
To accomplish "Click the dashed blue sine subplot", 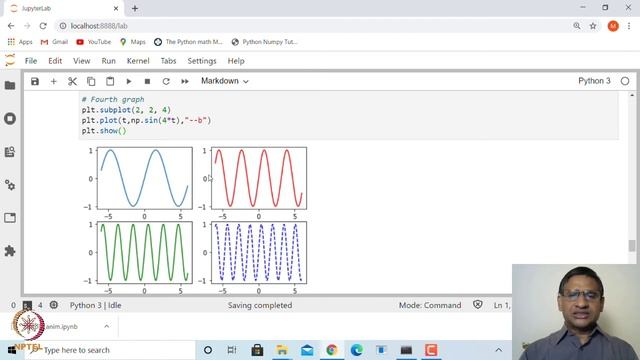I will pyautogui.click(x=259, y=252).
